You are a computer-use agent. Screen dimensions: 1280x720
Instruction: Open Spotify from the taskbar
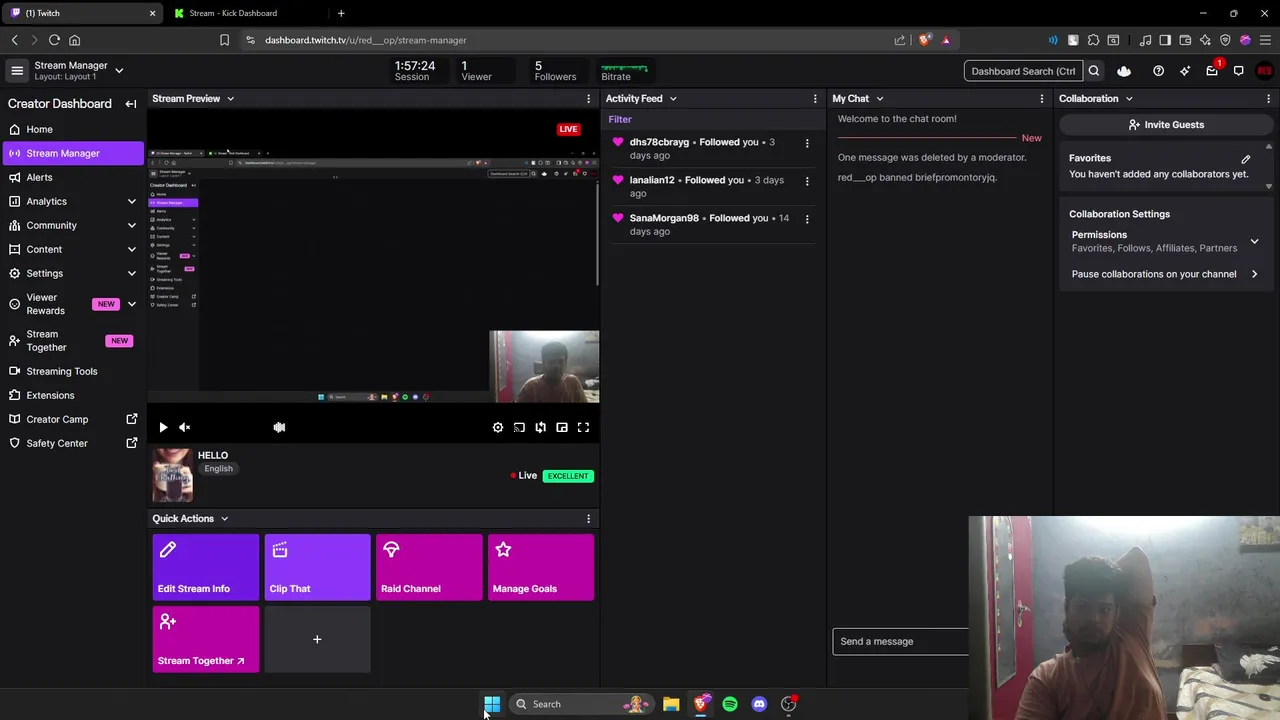730,704
